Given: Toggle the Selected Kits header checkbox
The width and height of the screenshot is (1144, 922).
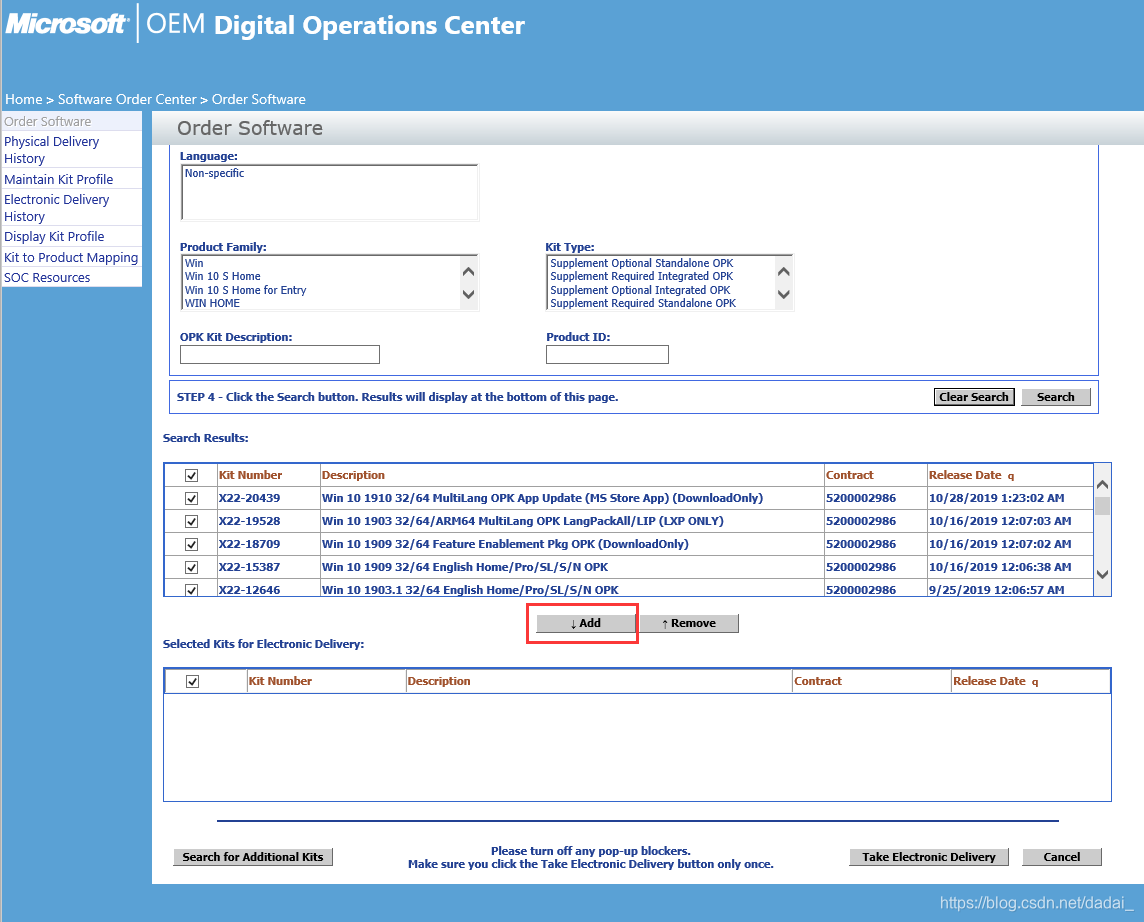Looking at the screenshot, I should click(x=193, y=681).
